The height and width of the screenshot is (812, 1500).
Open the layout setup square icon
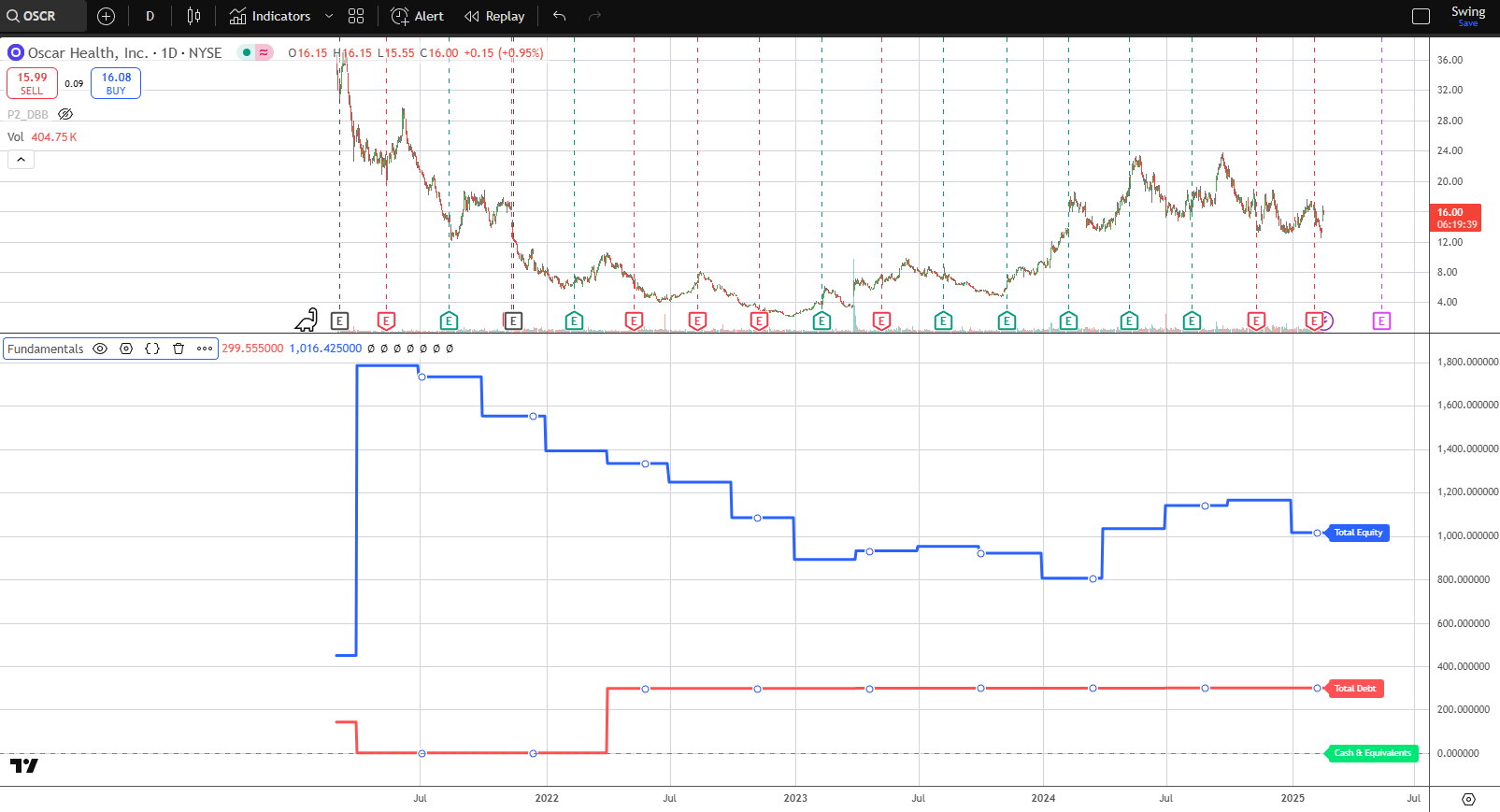pos(1421,16)
